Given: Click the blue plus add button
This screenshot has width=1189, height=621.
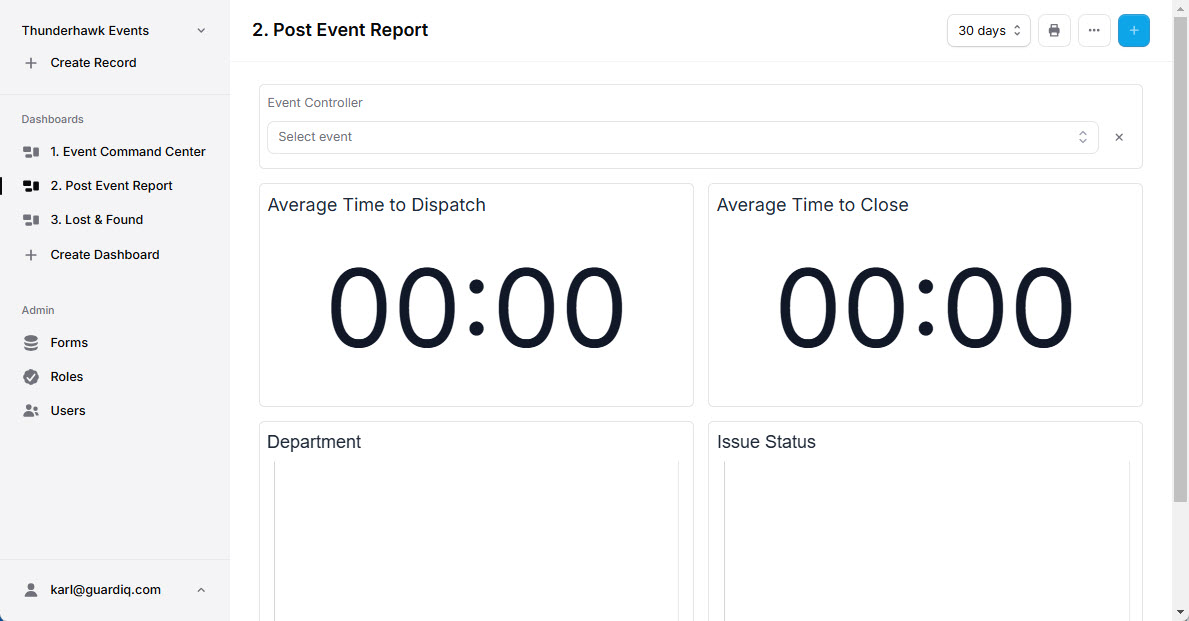Looking at the screenshot, I should (x=1134, y=30).
